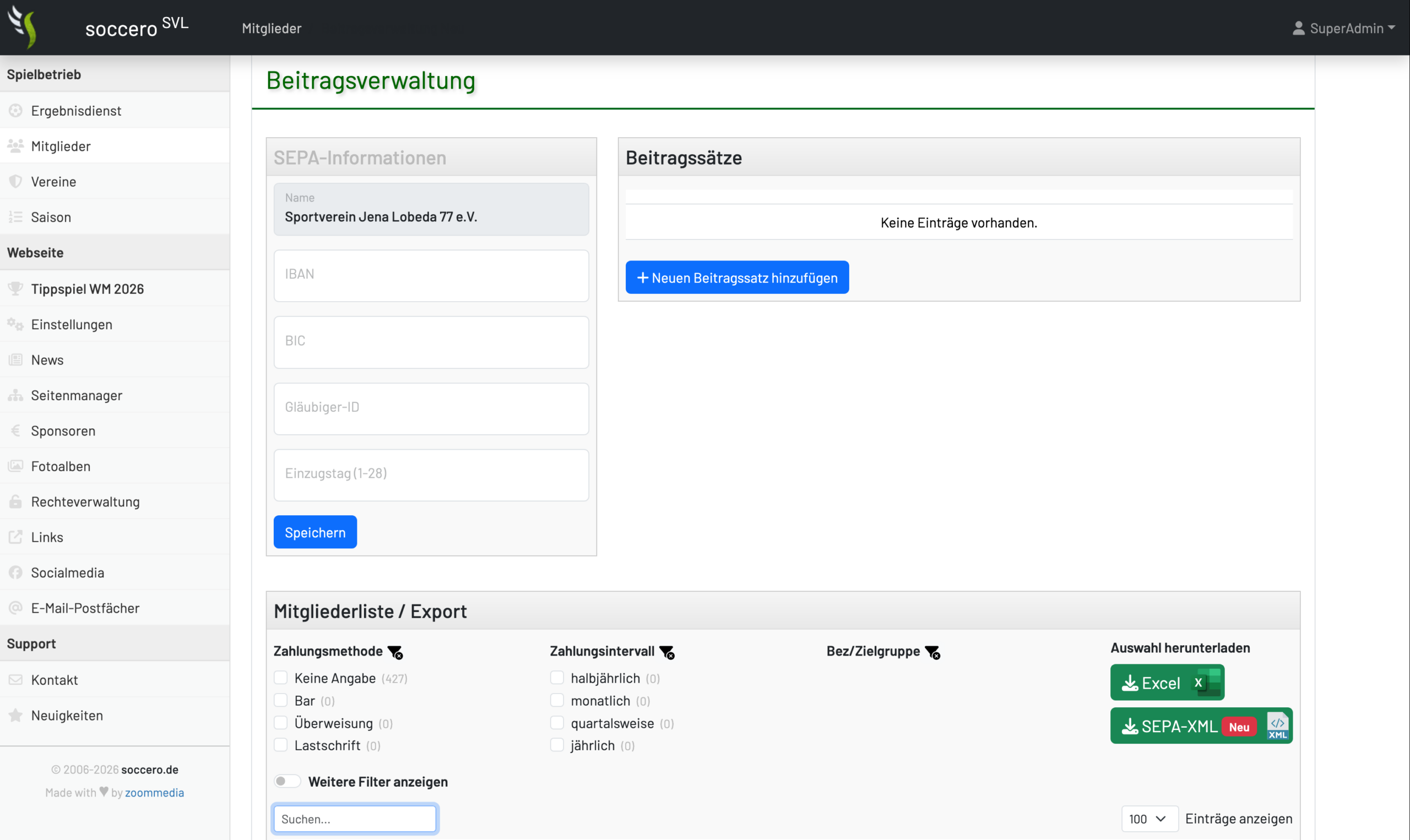The height and width of the screenshot is (840, 1410).
Task: Click the Speichern button
Action: (x=315, y=532)
